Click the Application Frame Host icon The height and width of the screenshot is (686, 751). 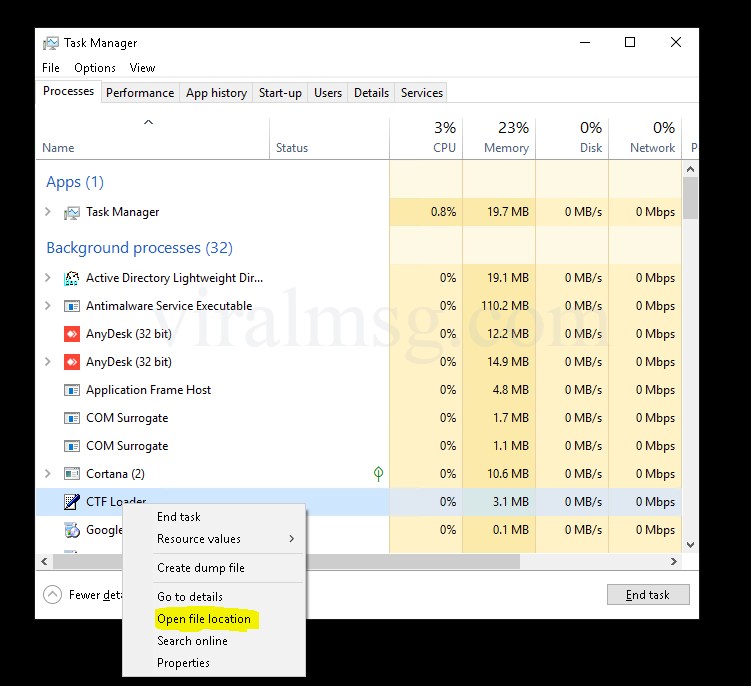point(72,390)
